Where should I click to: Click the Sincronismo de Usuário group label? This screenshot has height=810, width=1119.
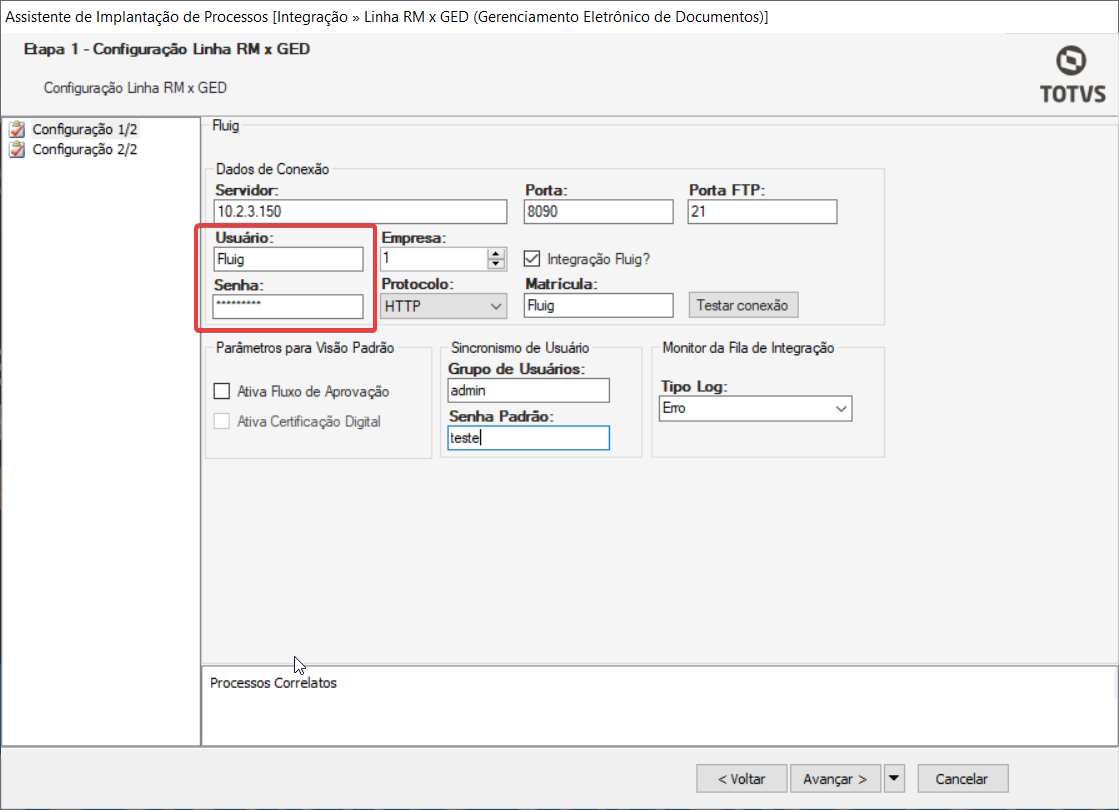click(x=520, y=348)
